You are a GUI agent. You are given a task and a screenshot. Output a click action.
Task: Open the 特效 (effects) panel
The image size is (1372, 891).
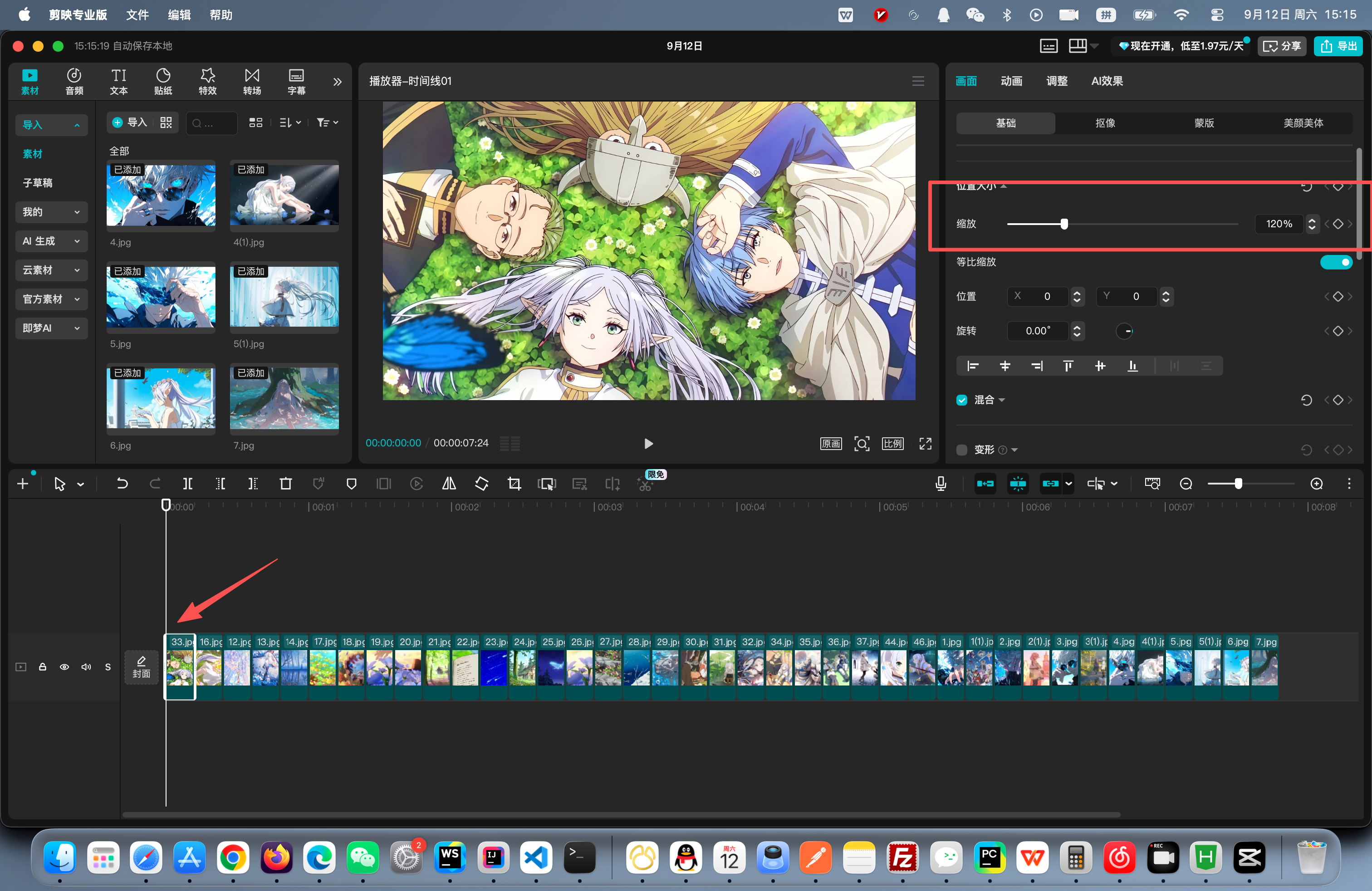pyautogui.click(x=207, y=81)
